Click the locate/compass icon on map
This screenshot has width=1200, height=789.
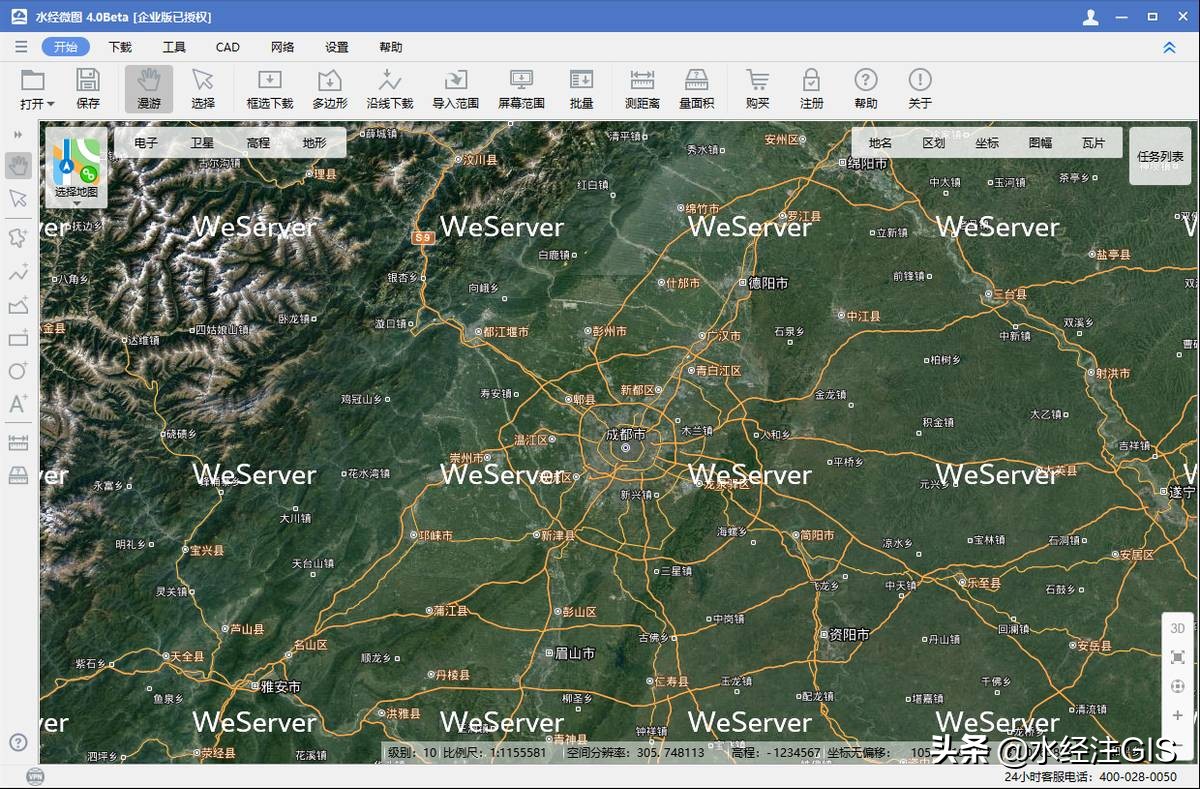1177,687
